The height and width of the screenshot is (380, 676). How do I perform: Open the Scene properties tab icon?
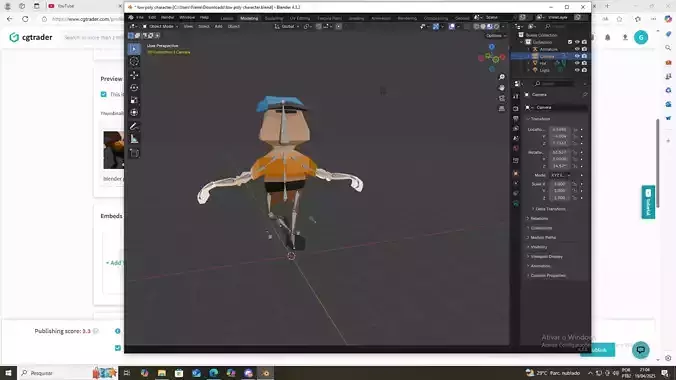coord(516,138)
